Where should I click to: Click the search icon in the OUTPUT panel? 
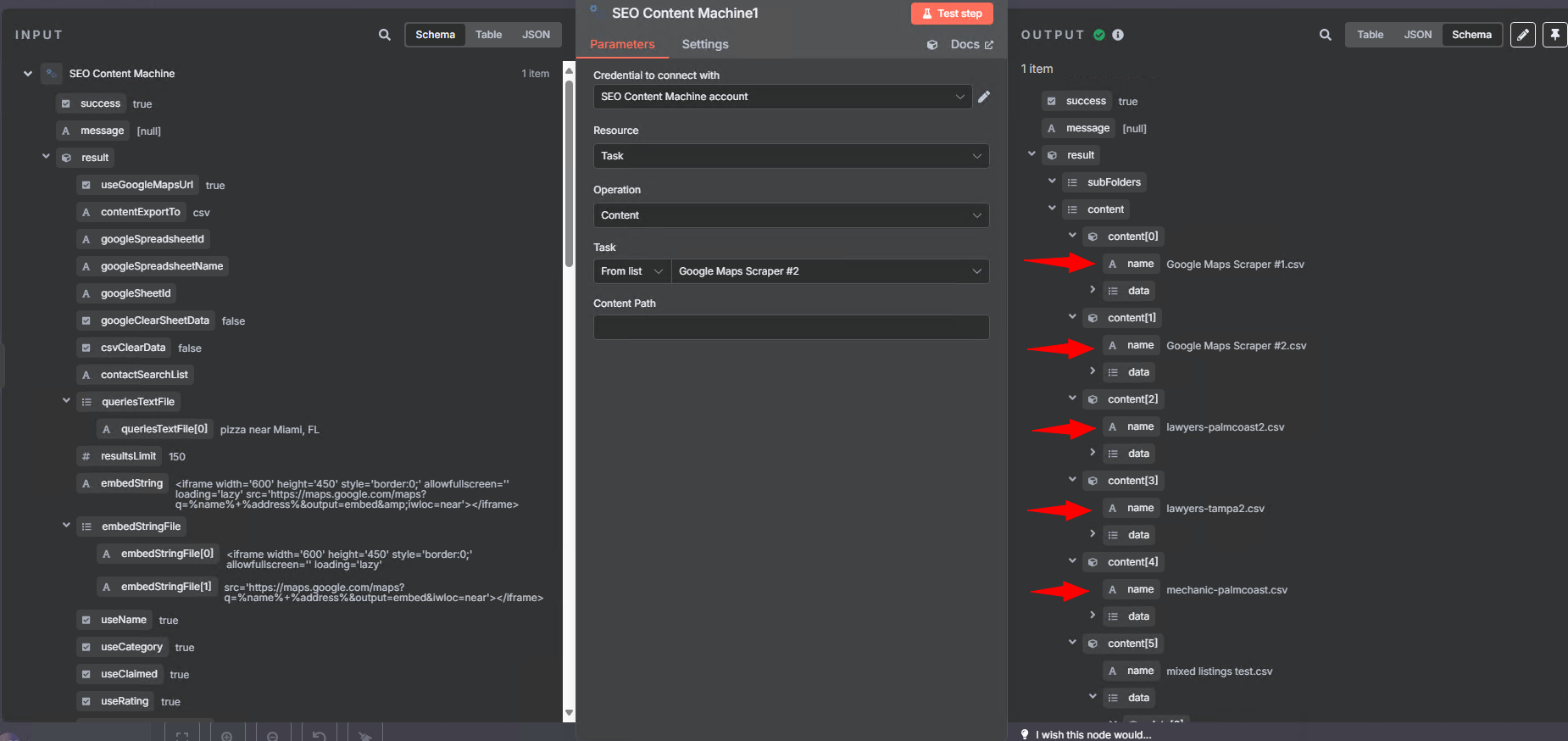1325,35
